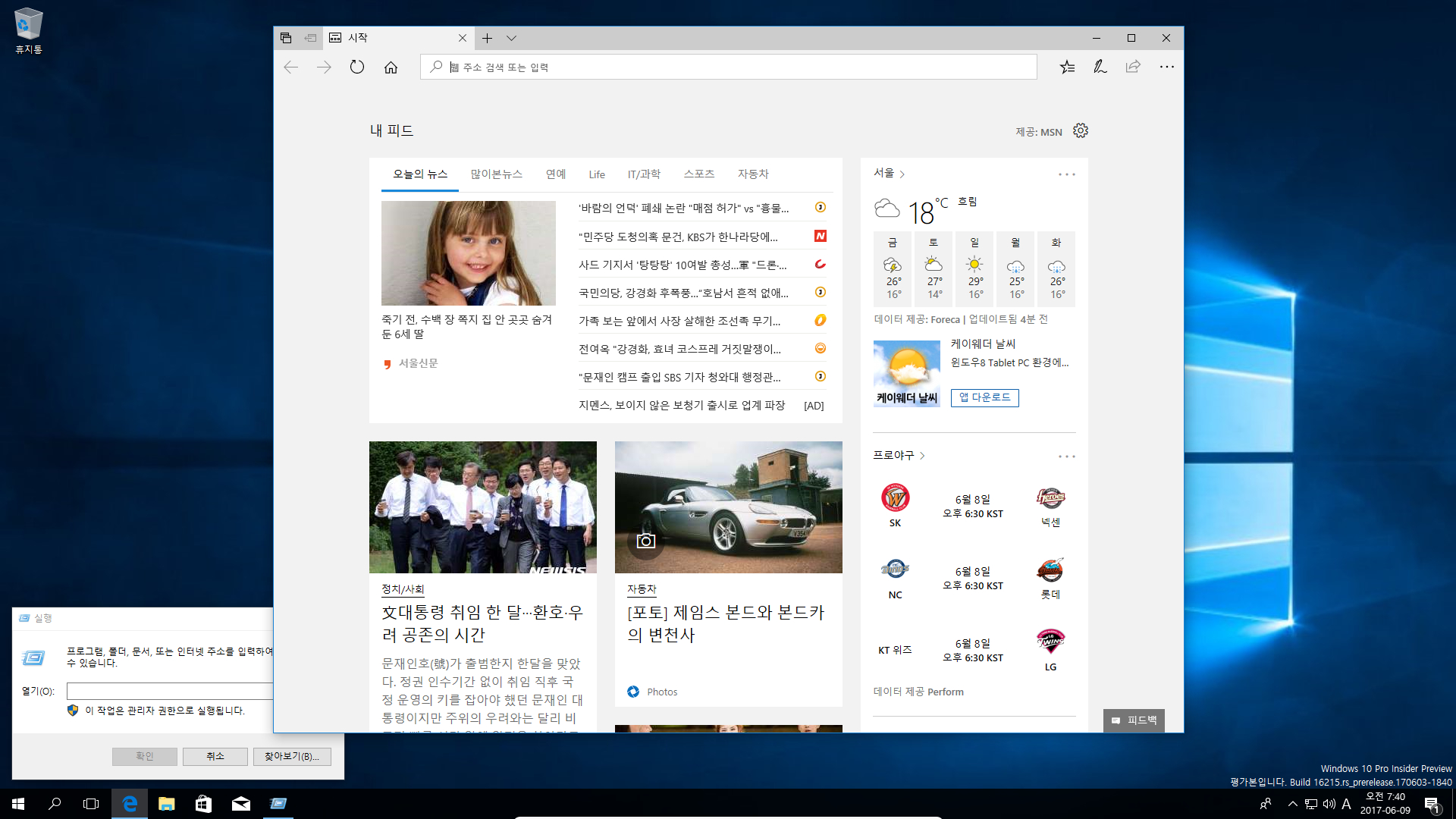Click 찾아보기 in the Run dialog
The image size is (1456, 819).
(x=292, y=756)
